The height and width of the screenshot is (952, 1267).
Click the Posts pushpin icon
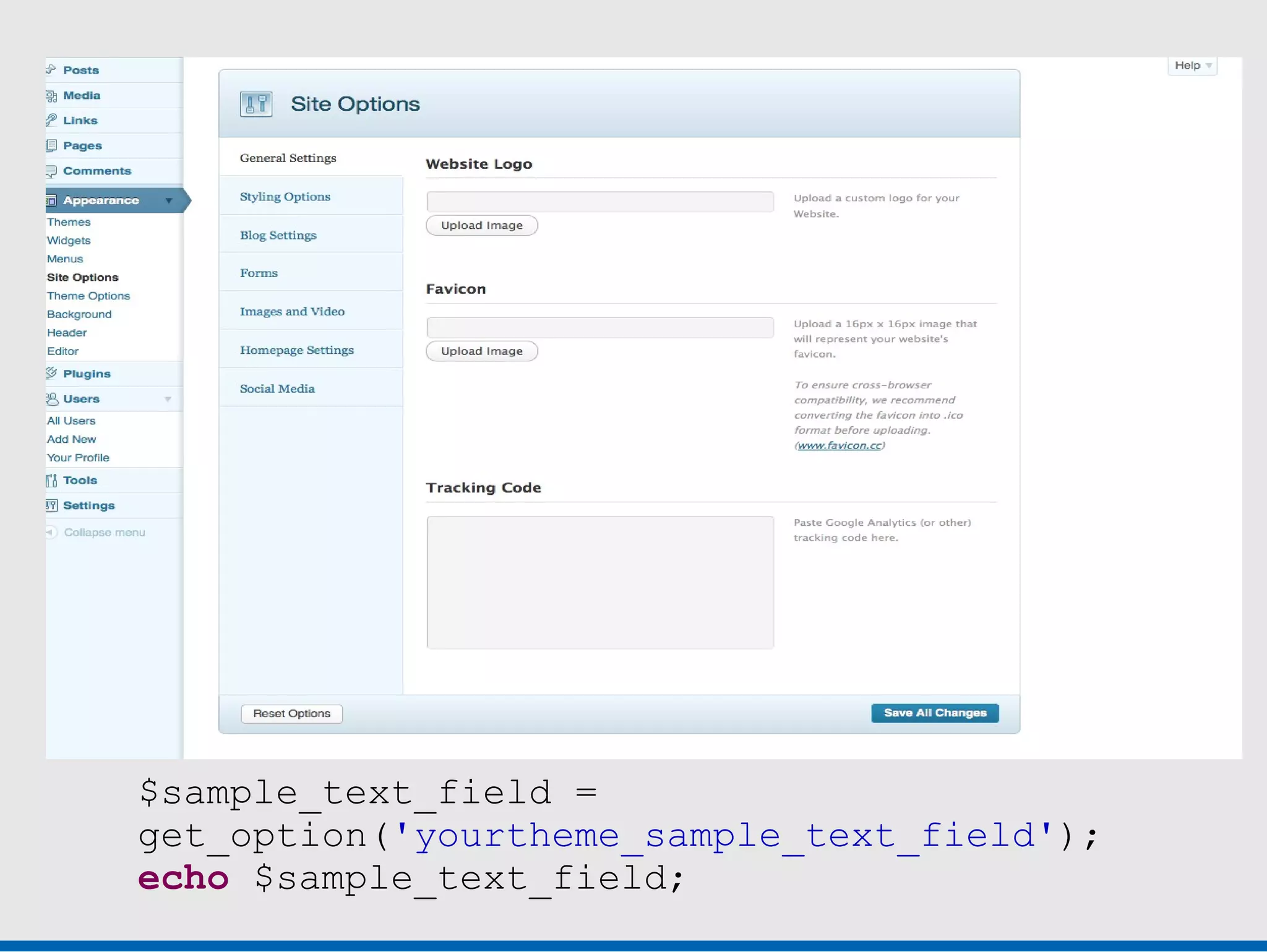pyautogui.click(x=51, y=69)
